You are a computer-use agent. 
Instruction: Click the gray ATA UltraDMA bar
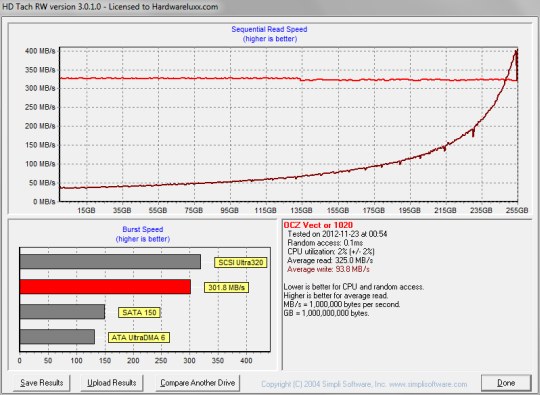coord(57,336)
